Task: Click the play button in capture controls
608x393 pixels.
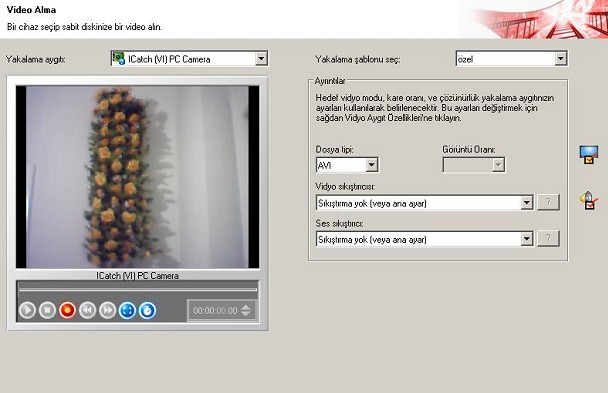Action: [27, 310]
